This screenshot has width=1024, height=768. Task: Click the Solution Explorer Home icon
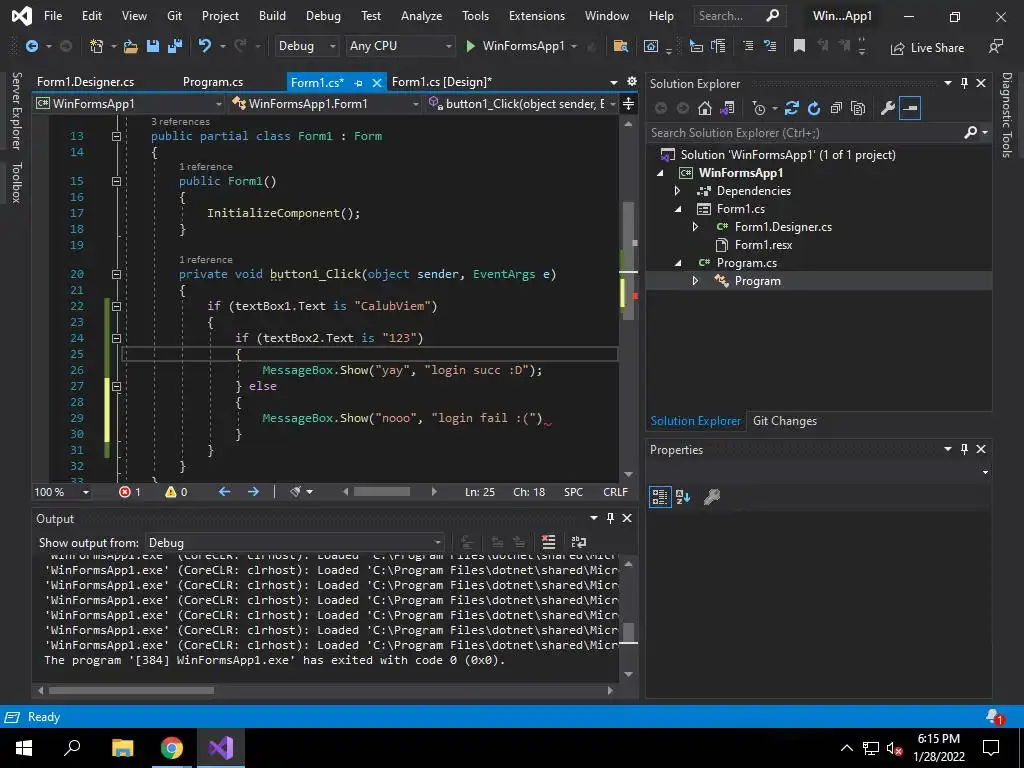point(705,108)
